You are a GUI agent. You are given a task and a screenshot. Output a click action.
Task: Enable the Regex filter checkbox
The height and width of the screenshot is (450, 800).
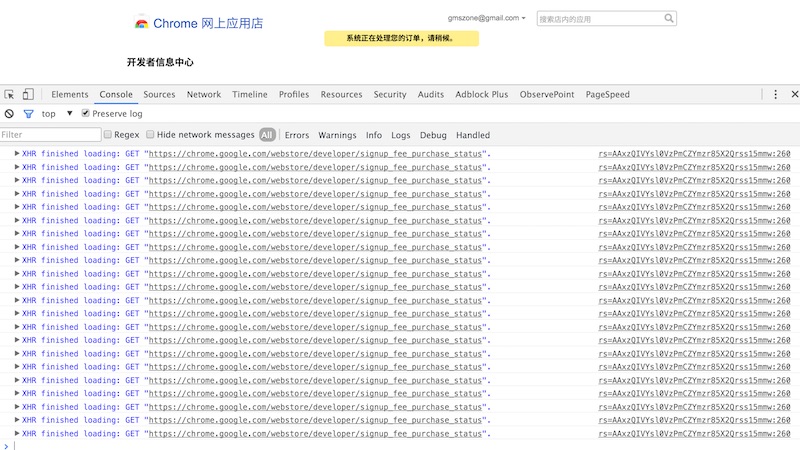pyautogui.click(x=108, y=135)
